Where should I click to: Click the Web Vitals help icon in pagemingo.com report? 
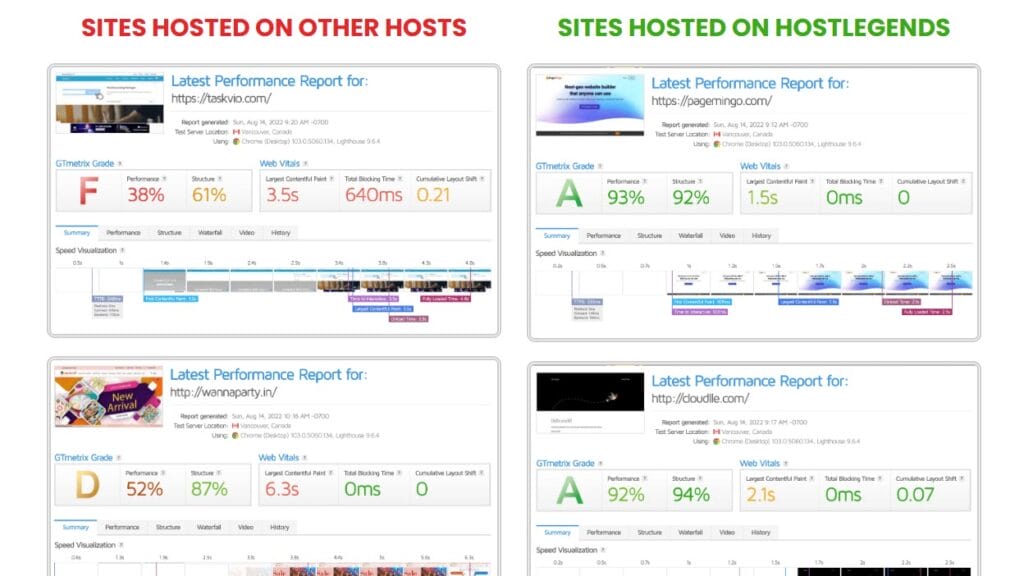click(x=786, y=167)
